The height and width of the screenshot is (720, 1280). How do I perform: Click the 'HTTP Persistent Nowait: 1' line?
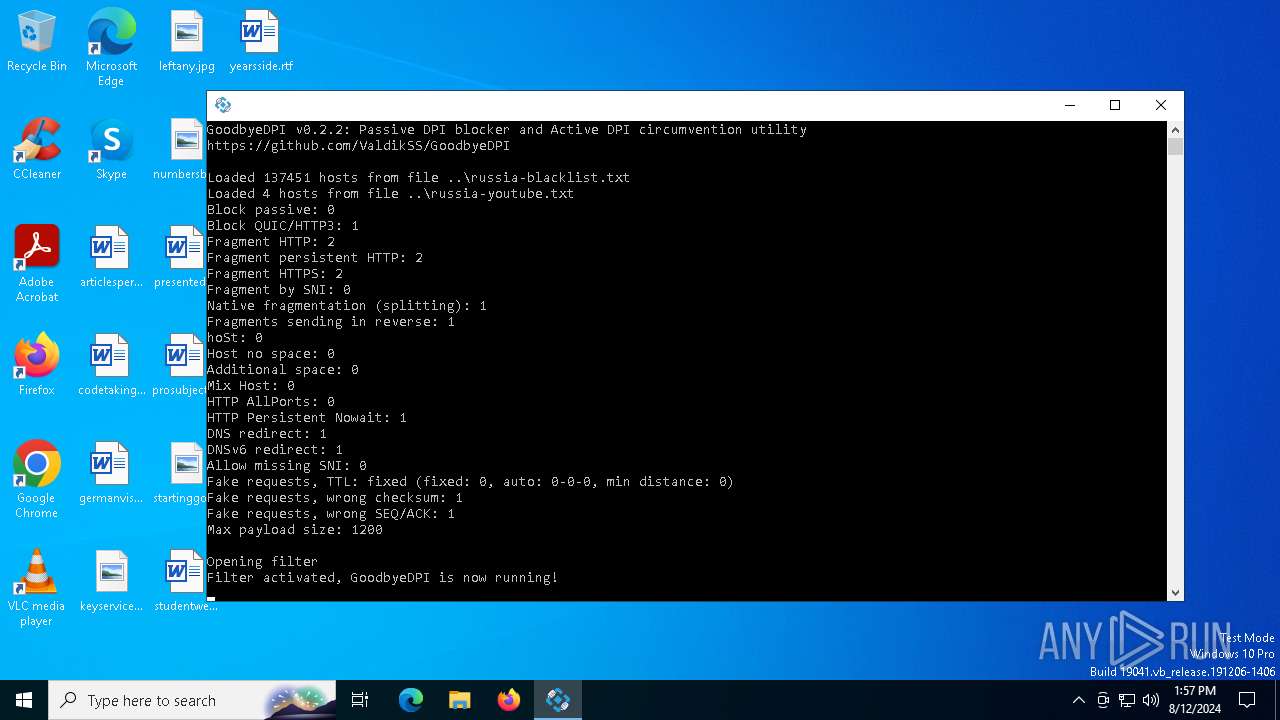tap(307, 418)
